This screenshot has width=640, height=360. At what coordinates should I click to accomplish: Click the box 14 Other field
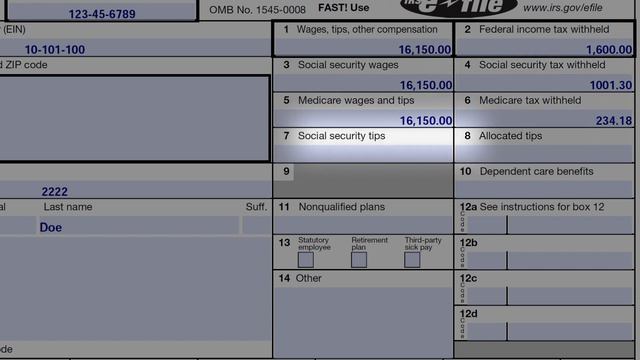pyautogui.click(x=363, y=322)
